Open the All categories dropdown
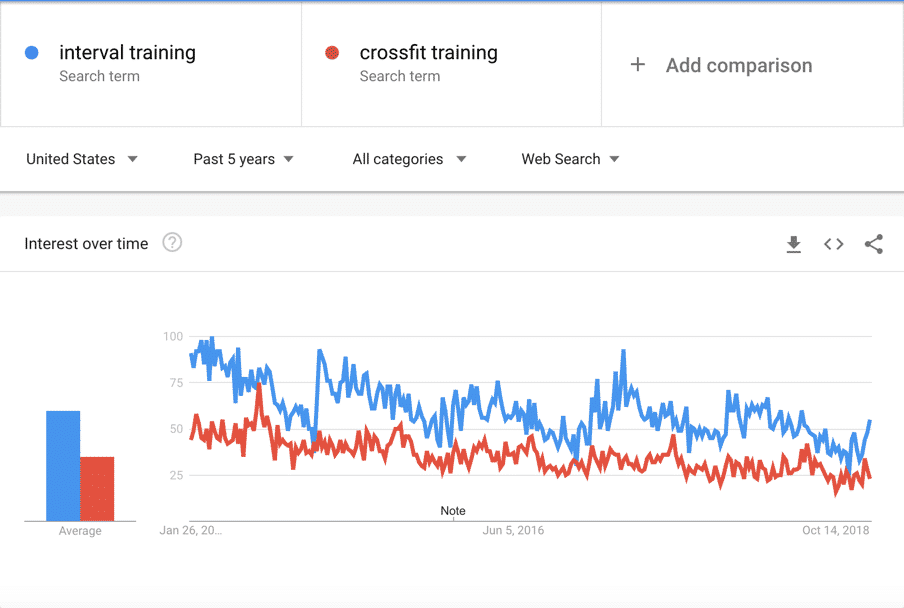Viewport: 904px width, 608px height. (409, 159)
